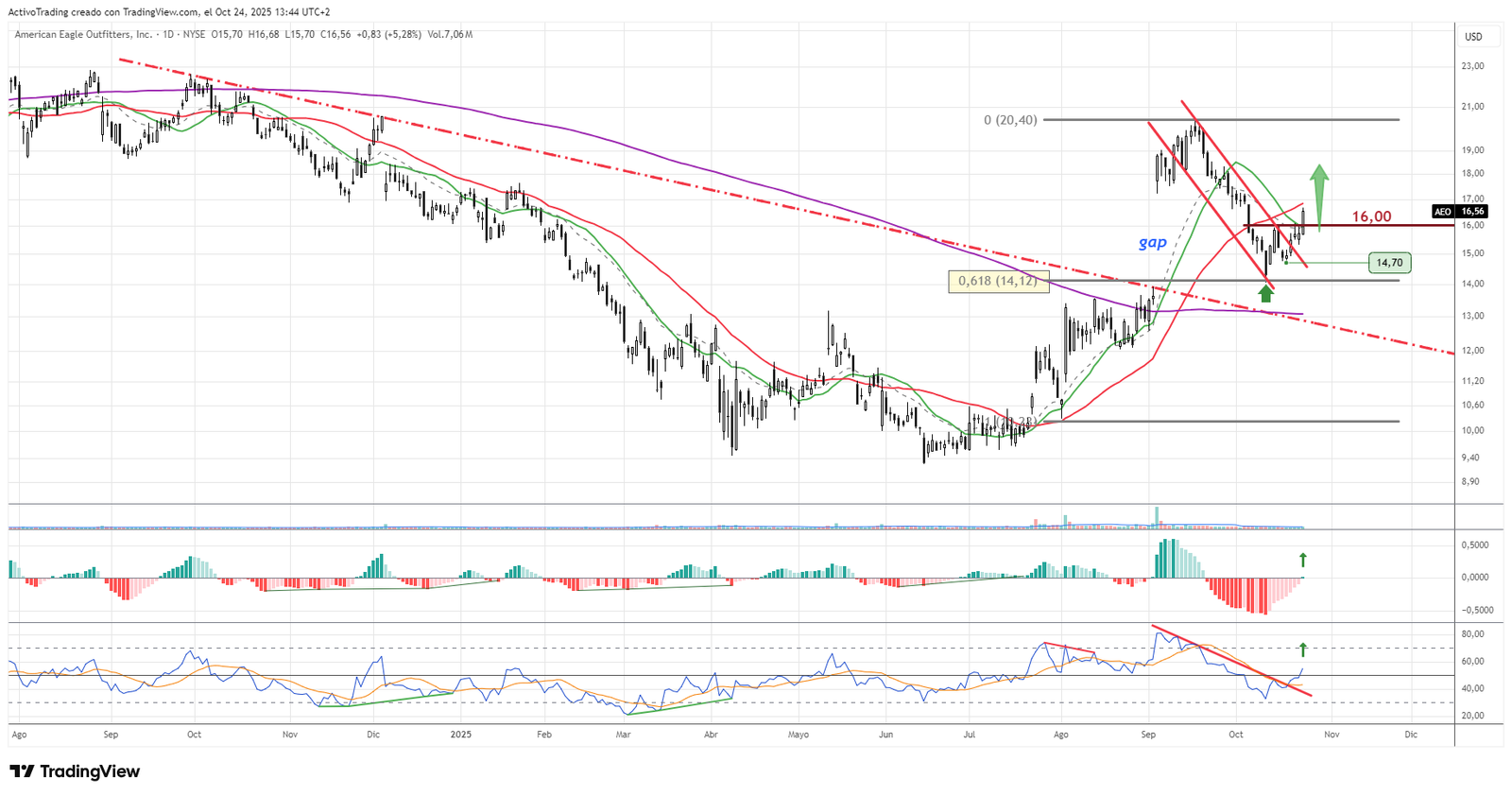Screen dimensions: 1512x796
Task: Select the green 14,70 price label box
Action: (1388, 263)
